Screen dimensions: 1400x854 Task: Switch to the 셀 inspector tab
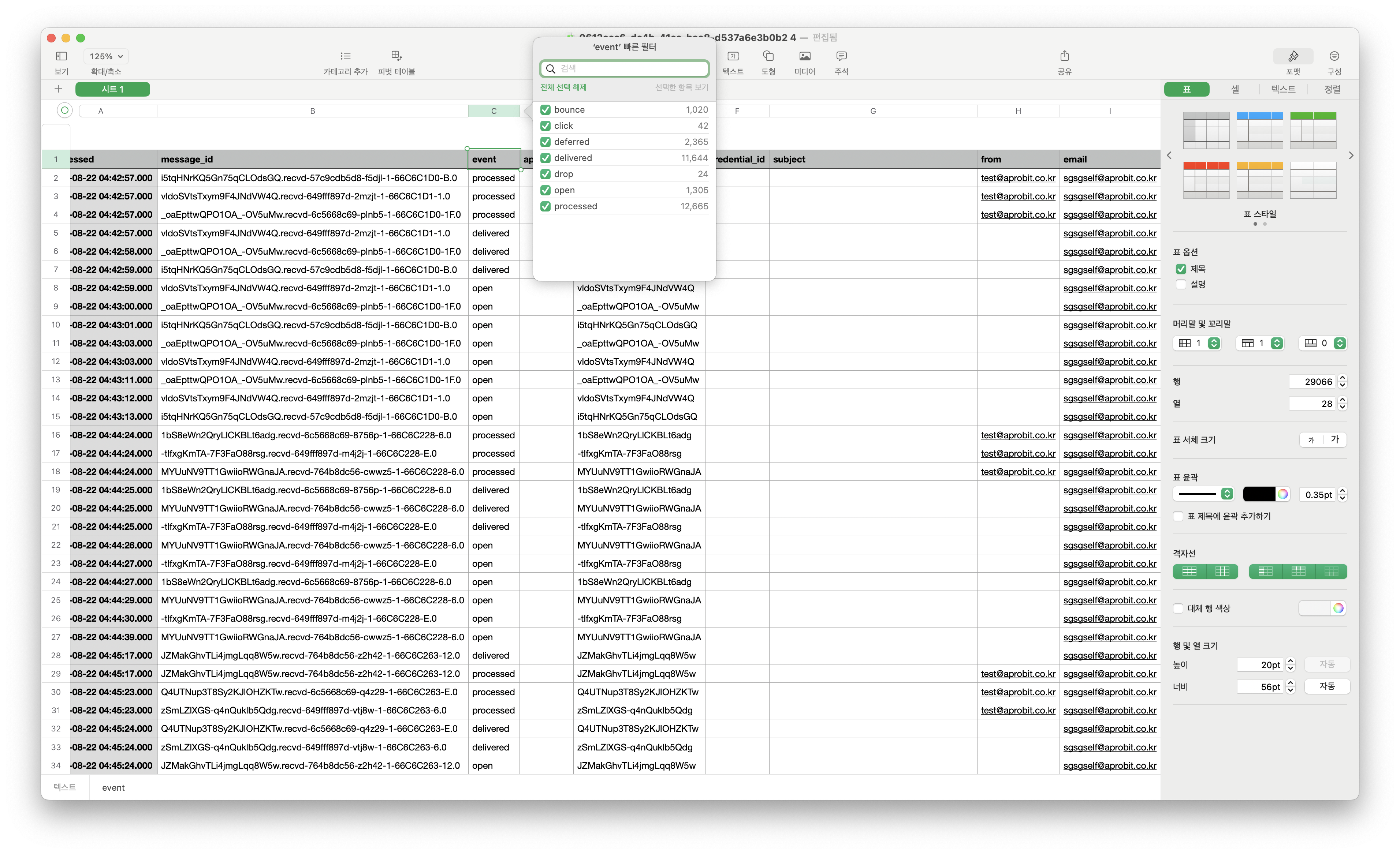click(x=1235, y=89)
